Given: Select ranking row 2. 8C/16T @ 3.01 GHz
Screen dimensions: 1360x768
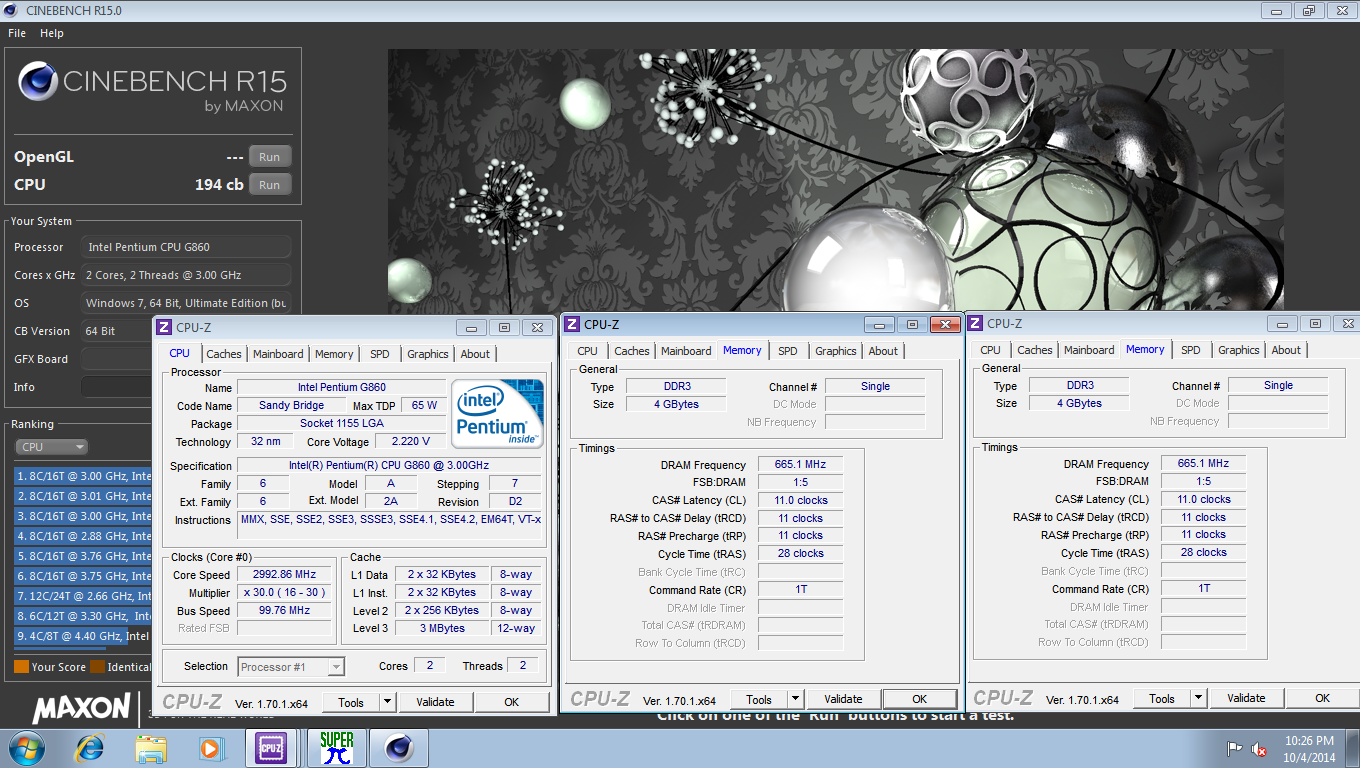Looking at the screenshot, I should tap(84, 496).
